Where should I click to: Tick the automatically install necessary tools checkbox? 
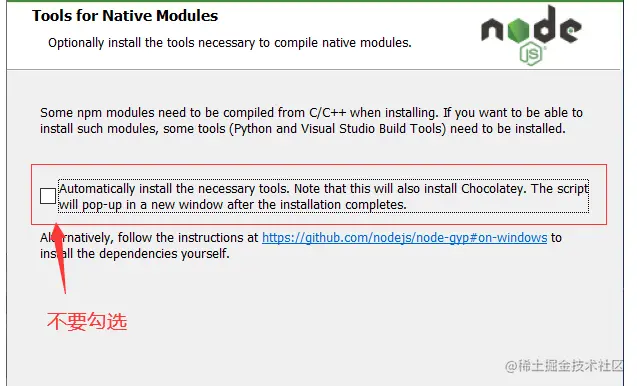(48, 196)
